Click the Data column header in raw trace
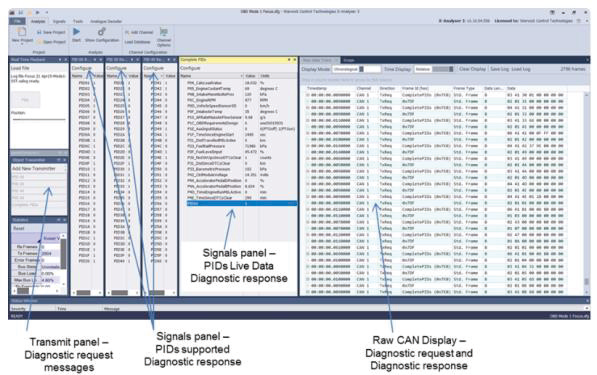Screen dimensions: 597x375 point(511,88)
